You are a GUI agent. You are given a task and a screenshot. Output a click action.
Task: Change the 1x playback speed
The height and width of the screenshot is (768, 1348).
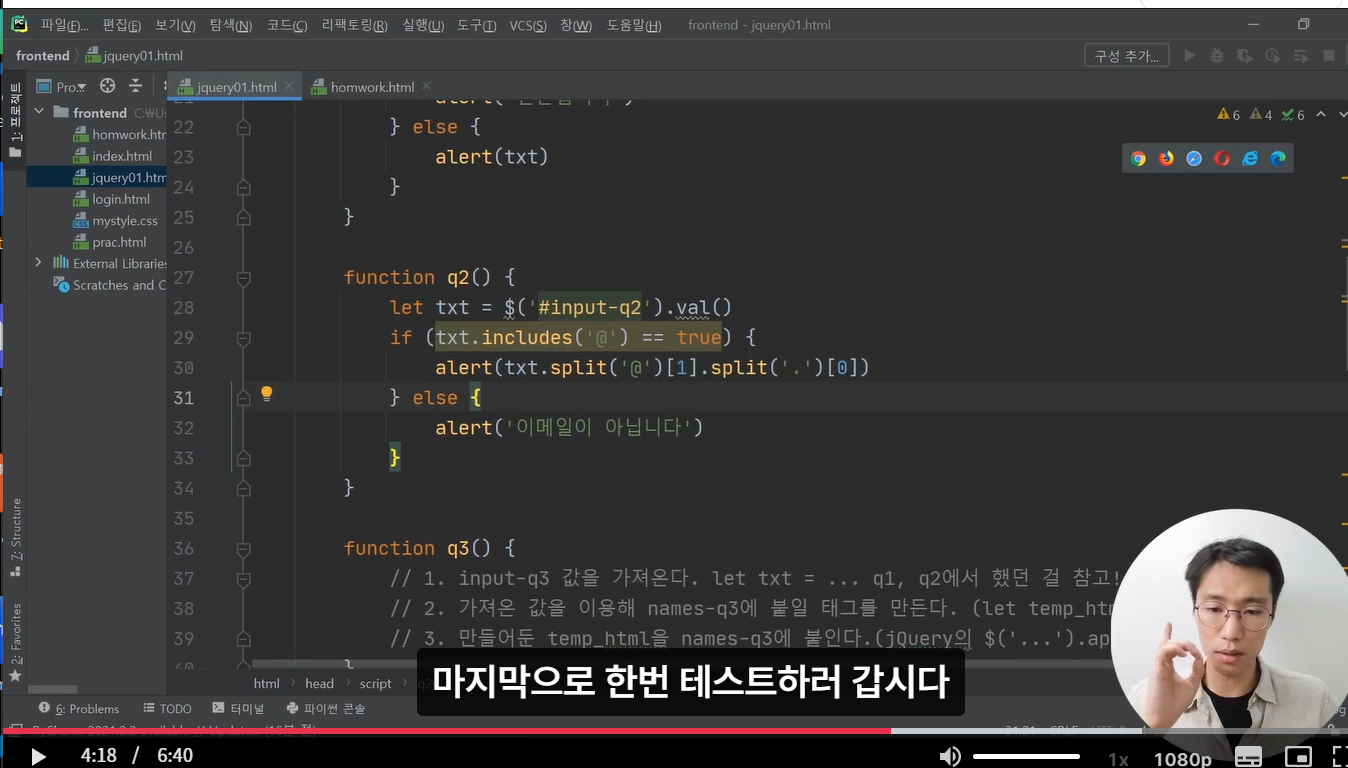point(1119,759)
